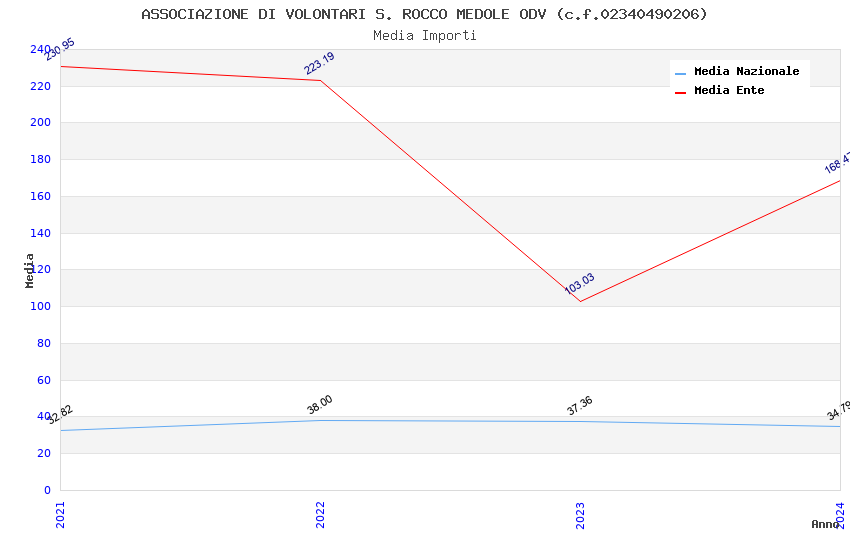This screenshot has width=850, height=550.
Task: Select Media Ente legend label
Action: (729, 90)
